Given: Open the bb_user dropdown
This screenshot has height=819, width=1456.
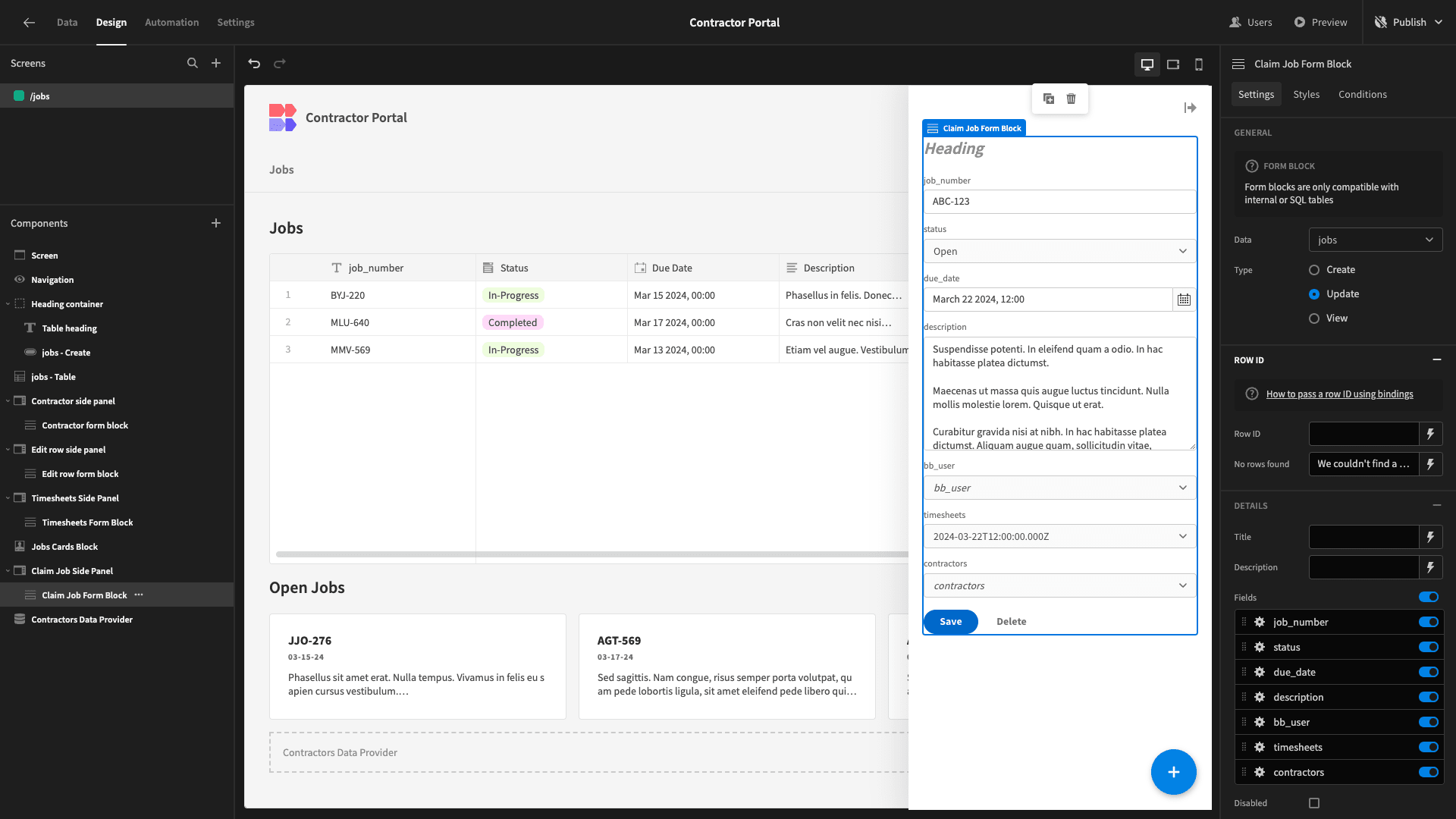Looking at the screenshot, I should [x=1059, y=488].
